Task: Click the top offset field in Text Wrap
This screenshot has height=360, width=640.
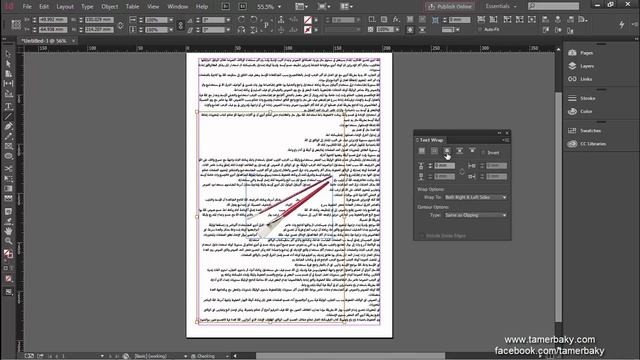Action: [x=444, y=166]
